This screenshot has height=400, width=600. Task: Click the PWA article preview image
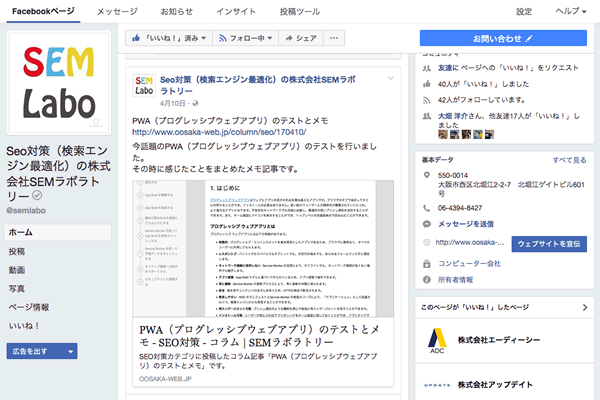point(263,249)
